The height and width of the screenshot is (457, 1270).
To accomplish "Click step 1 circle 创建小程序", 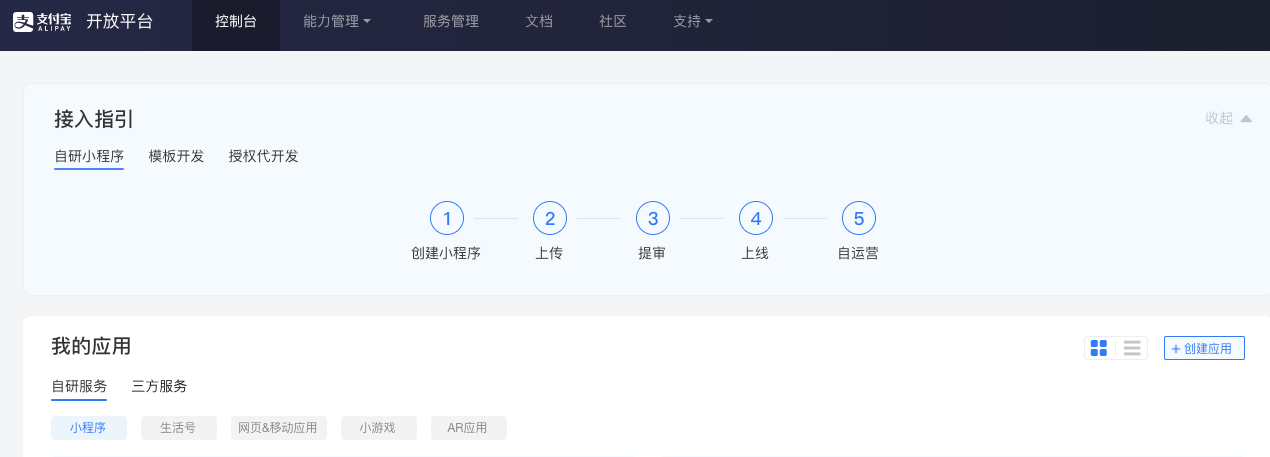I will 447,218.
